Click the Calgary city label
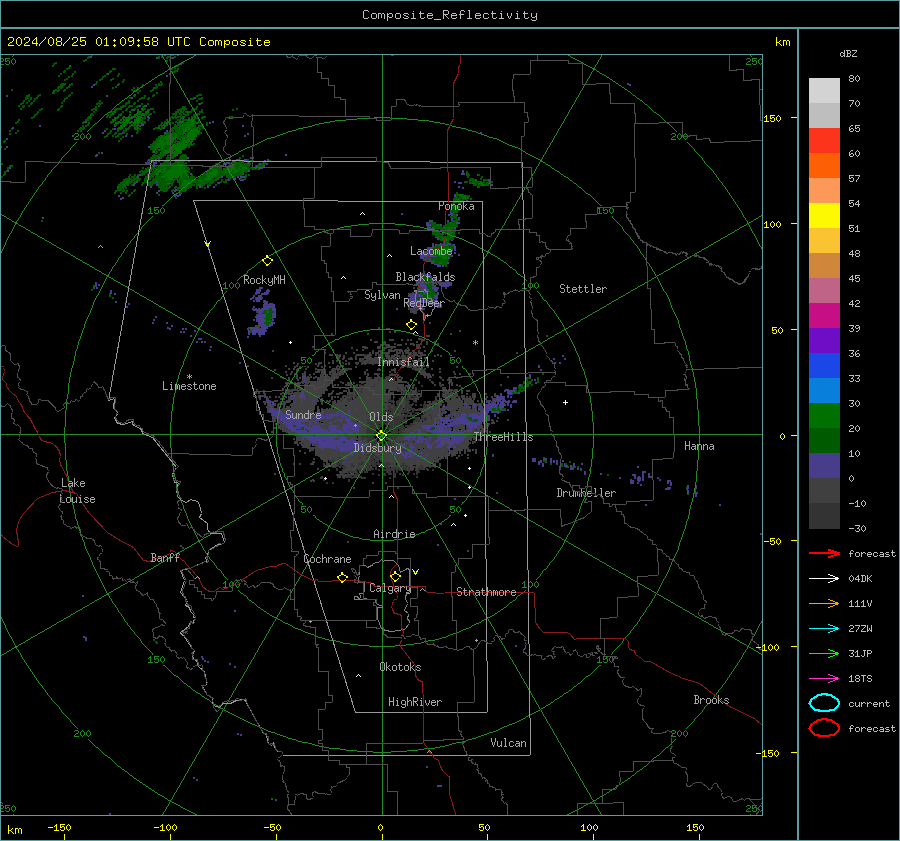 click(x=390, y=588)
